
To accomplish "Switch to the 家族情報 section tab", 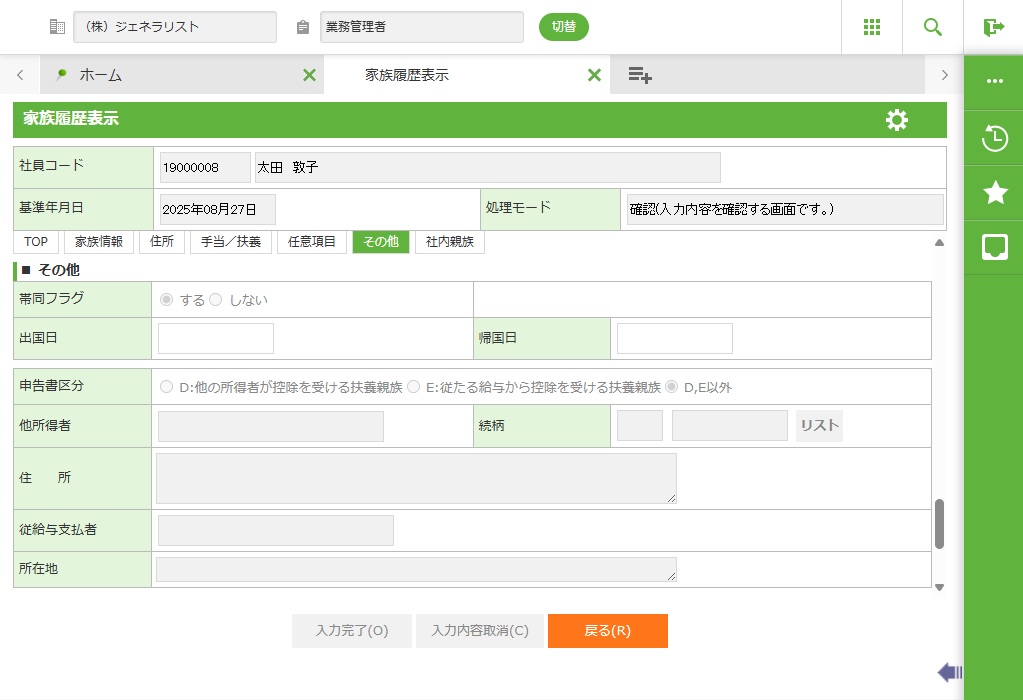I will (x=99, y=242).
